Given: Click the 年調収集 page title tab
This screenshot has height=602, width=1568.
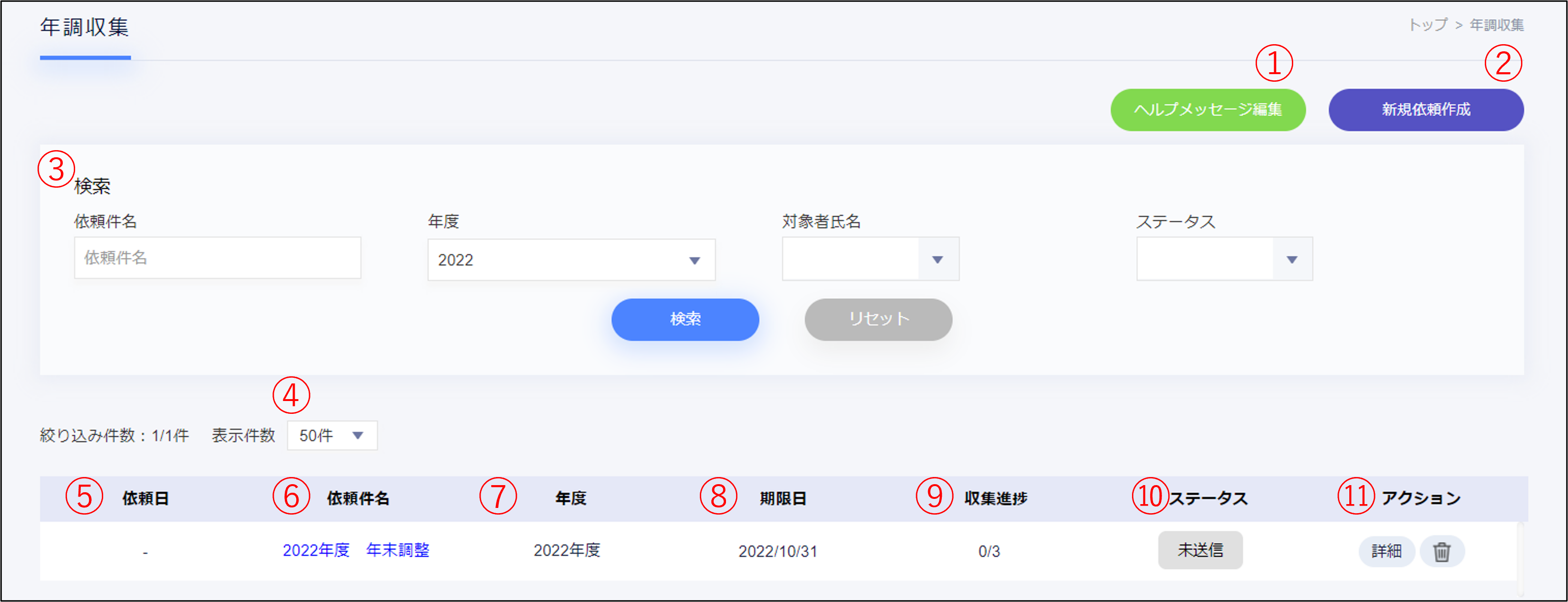Looking at the screenshot, I should (85, 28).
